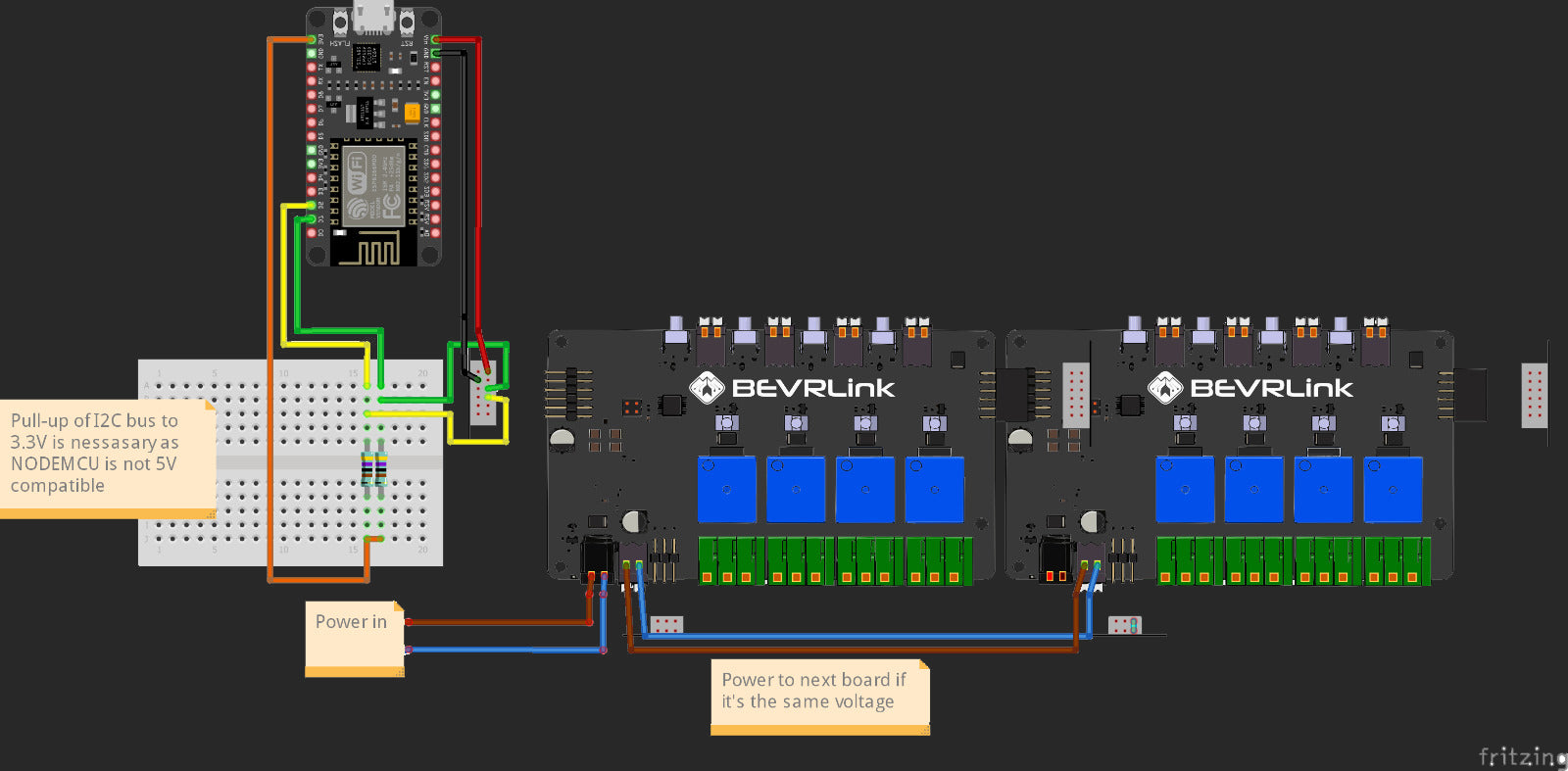Click the 'Power to next board' note
This screenshot has width=1568, height=771.
(x=819, y=696)
